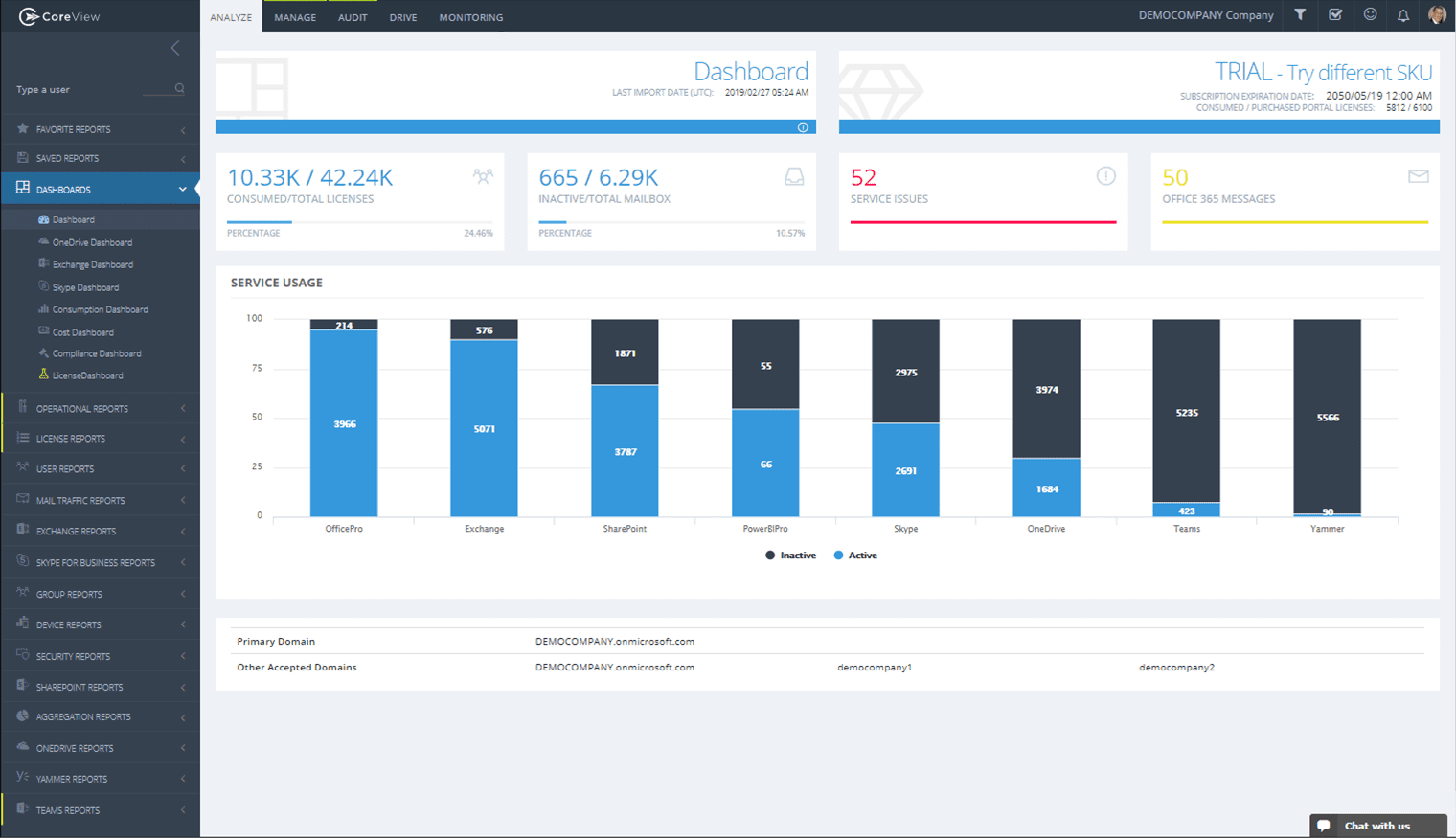
Task: Expand Security Reports chevron
Action: click(183, 657)
